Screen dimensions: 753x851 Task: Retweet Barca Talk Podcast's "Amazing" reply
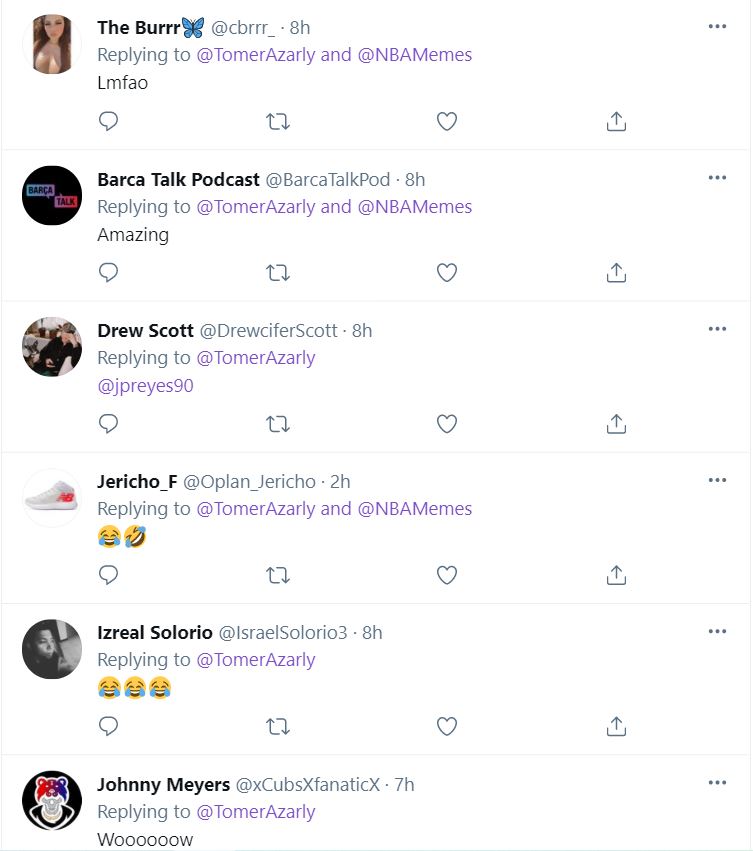click(278, 272)
